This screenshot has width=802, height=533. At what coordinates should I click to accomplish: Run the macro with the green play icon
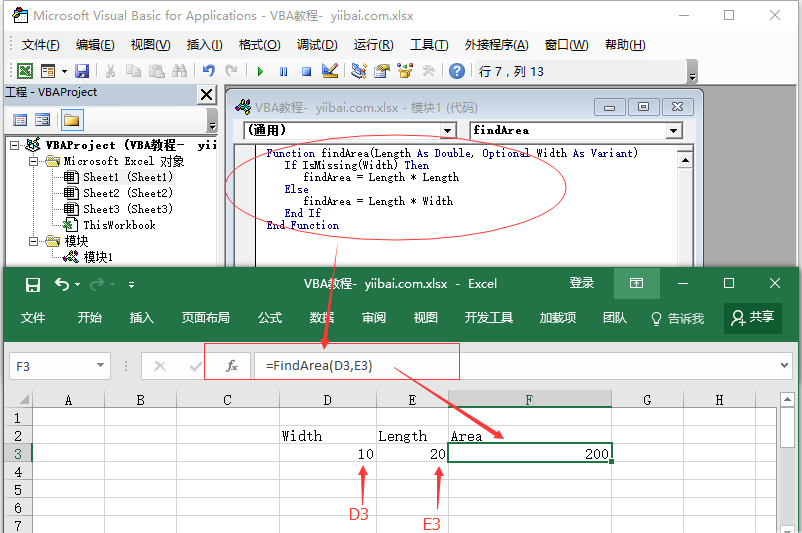(260, 71)
